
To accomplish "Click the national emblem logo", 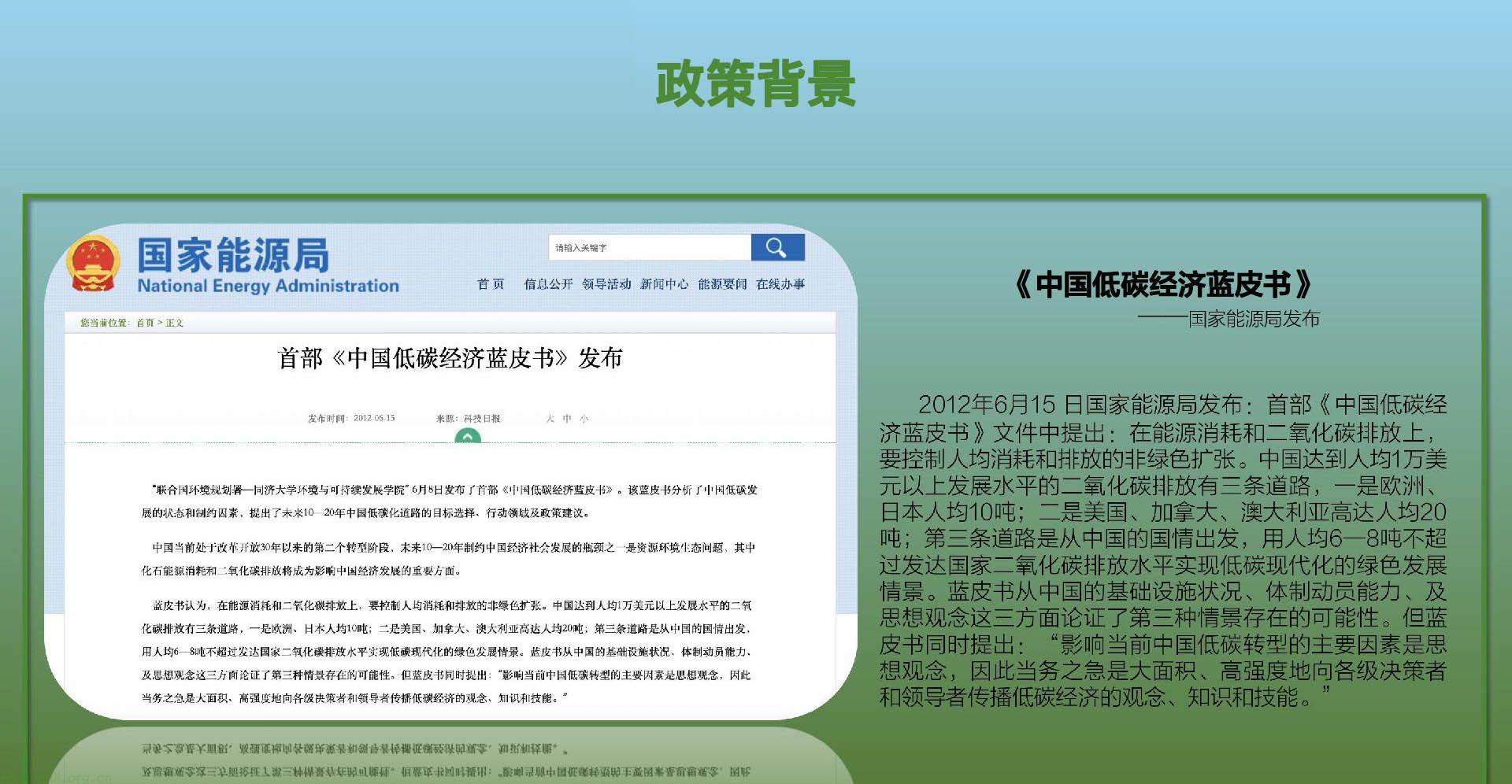I will pyautogui.click(x=93, y=263).
